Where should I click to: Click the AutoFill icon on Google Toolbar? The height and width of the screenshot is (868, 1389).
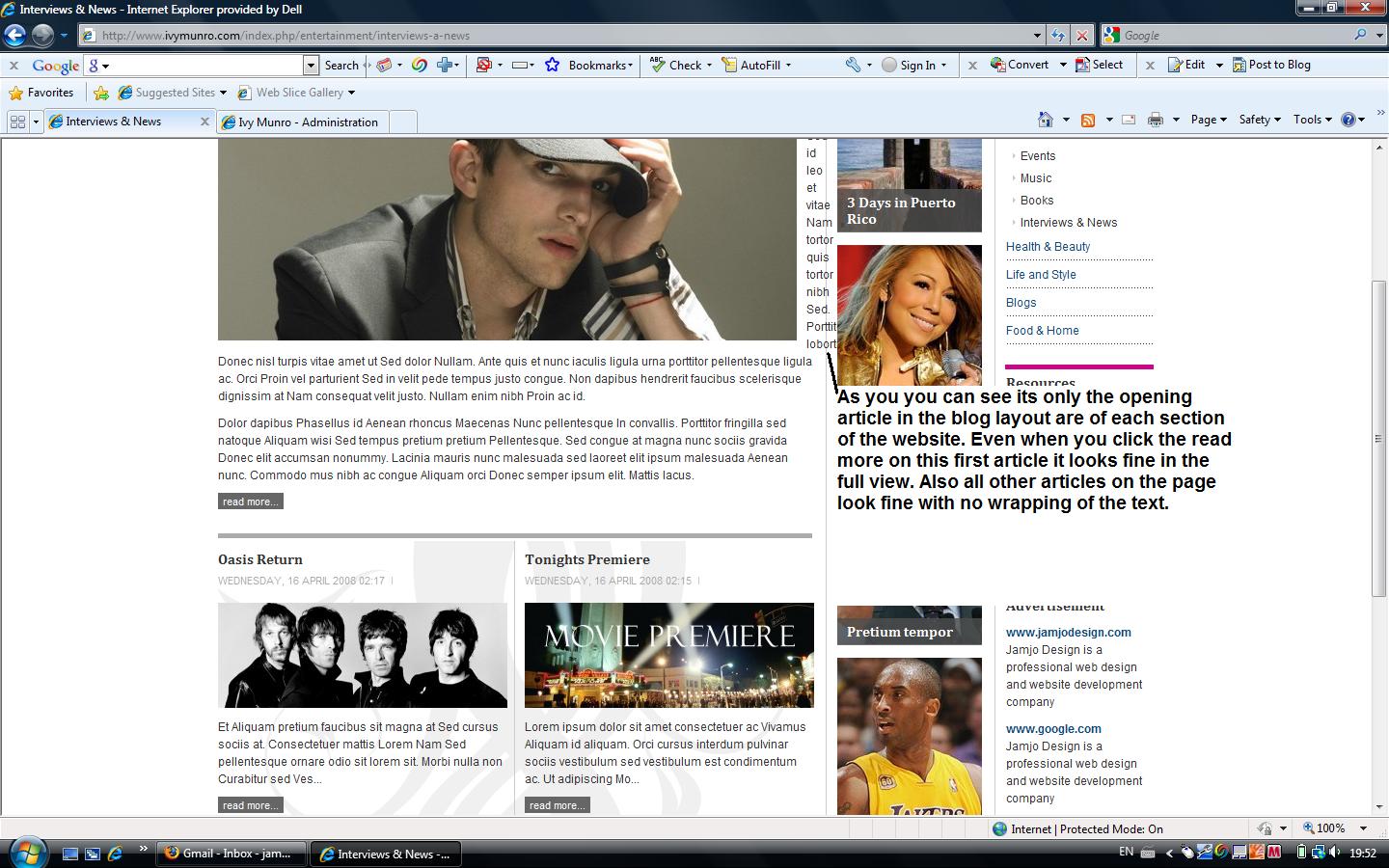click(728, 65)
